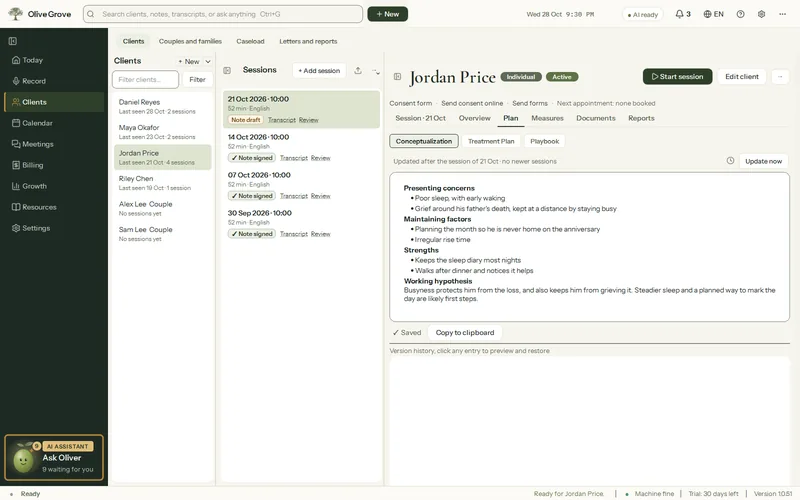
Task: Select Treatment Plan sub-tab
Action: click(491, 141)
